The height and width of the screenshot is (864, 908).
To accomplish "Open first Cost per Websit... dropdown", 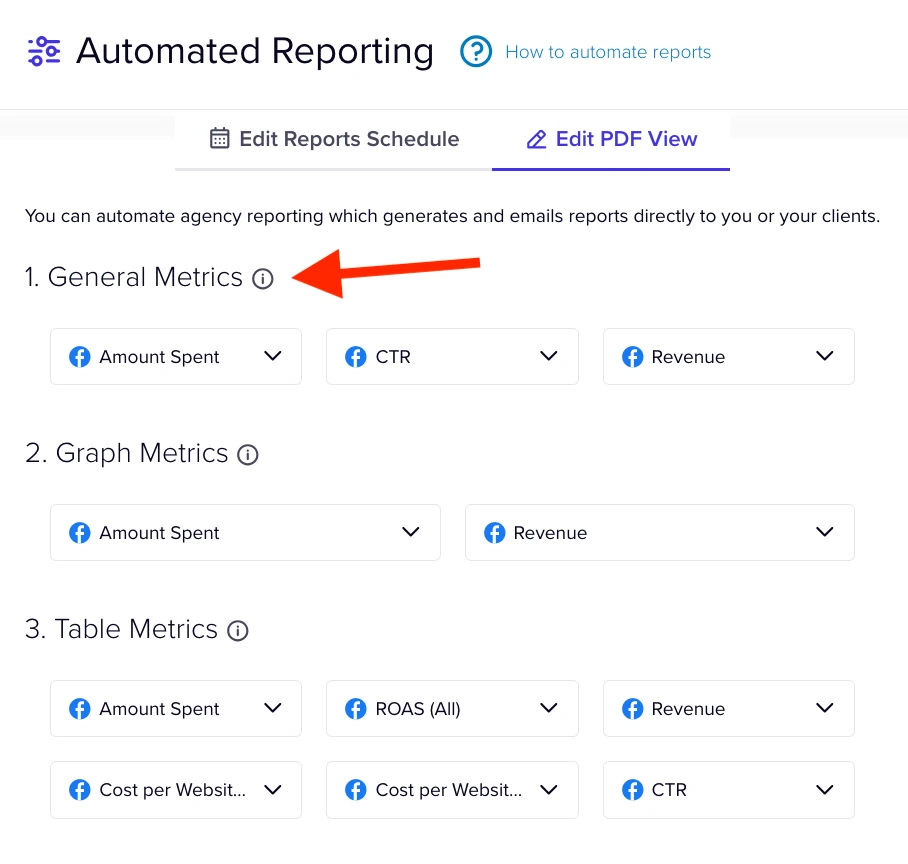I will coord(176,790).
